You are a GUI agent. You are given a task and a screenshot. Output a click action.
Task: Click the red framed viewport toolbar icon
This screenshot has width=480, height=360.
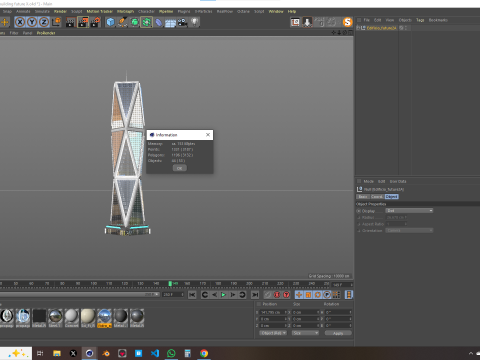pyautogui.click(x=295, y=22)
